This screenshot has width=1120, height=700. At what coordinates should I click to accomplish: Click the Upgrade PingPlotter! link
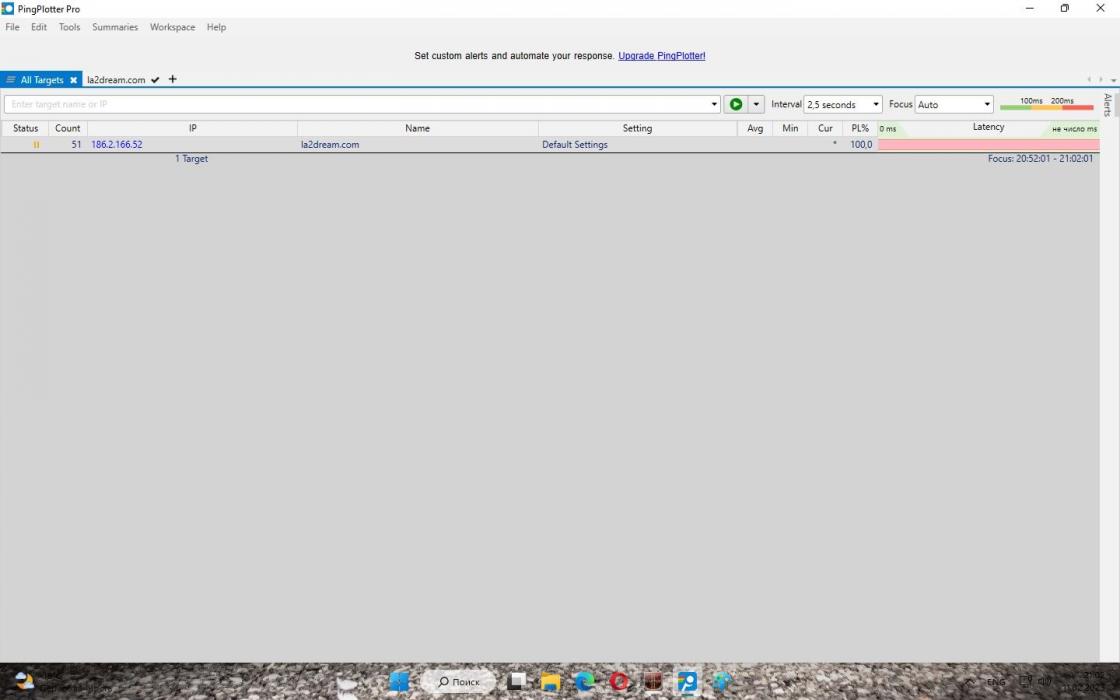pyautogui.click(x=661, y=56)
